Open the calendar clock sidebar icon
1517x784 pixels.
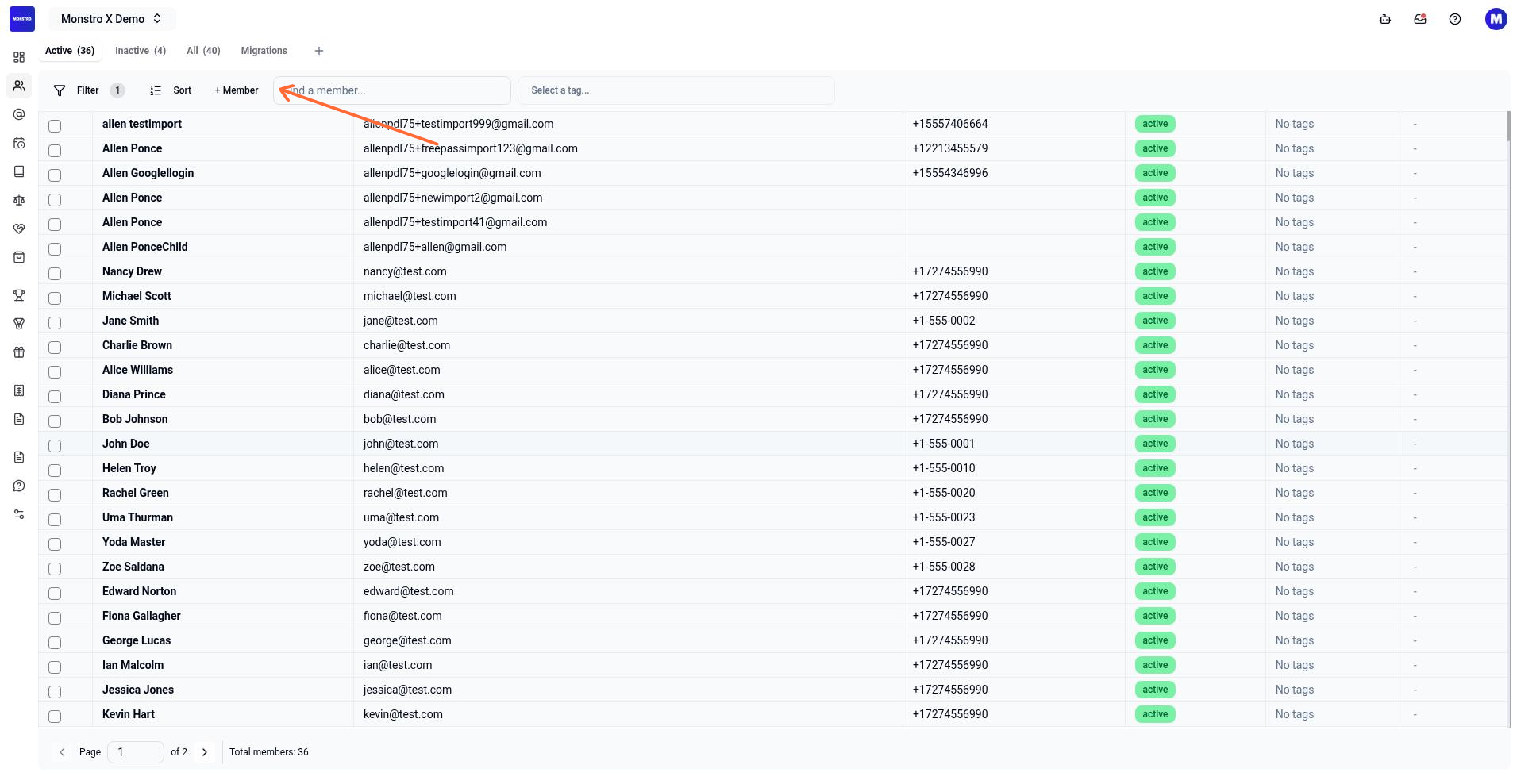coord(19,143)
